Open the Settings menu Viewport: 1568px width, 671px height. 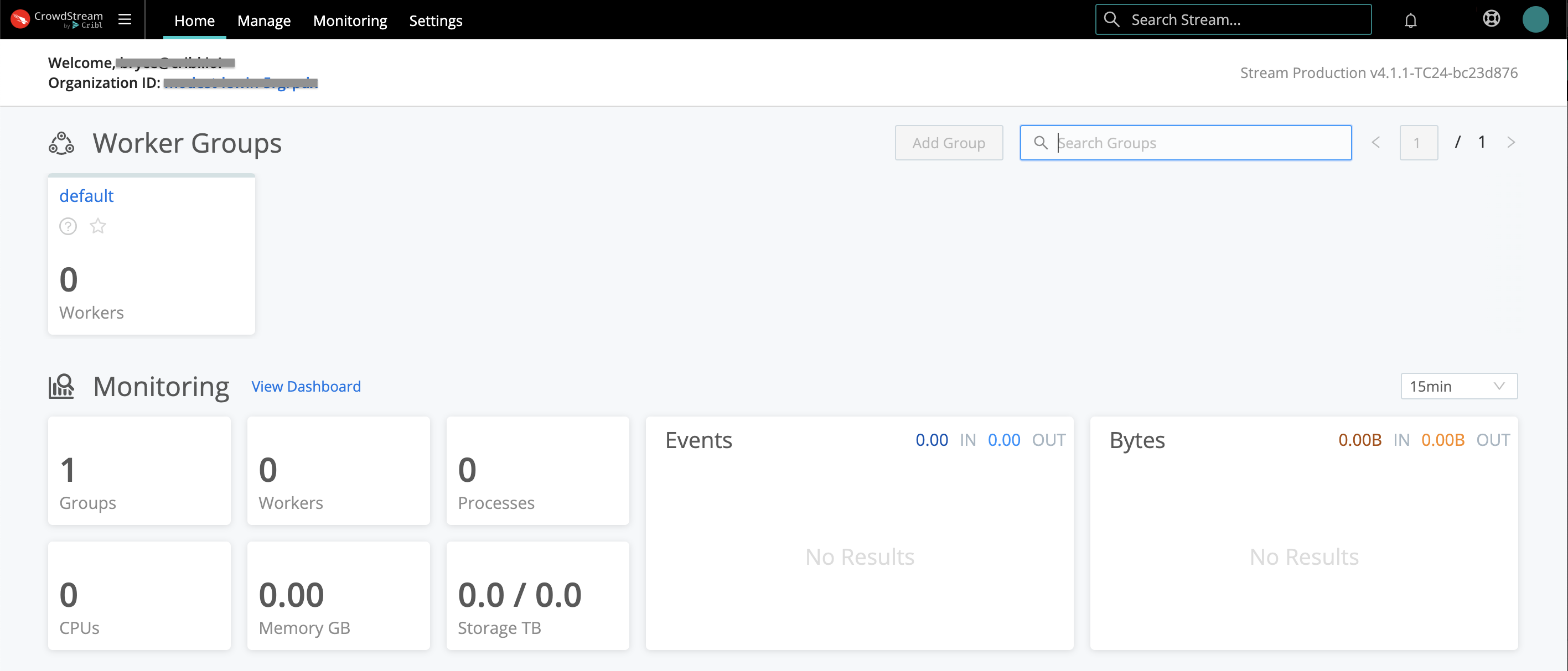[x=435, y=20]
